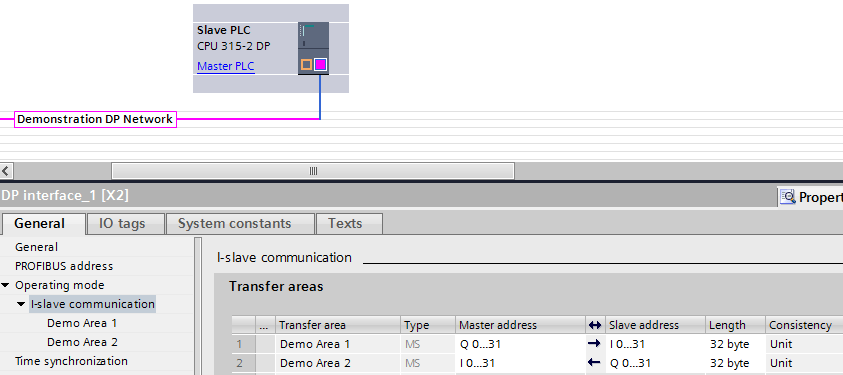
Task: Click the left arrow for Demo Area 2
Action: coord(594,363)
